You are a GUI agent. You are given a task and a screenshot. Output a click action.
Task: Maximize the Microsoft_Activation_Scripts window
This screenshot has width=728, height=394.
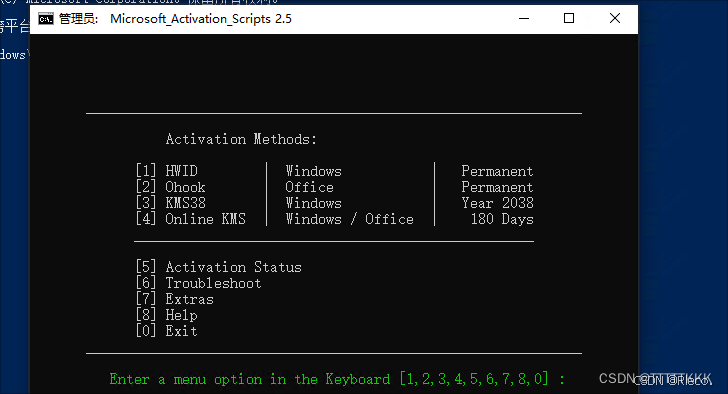point(569,19)
